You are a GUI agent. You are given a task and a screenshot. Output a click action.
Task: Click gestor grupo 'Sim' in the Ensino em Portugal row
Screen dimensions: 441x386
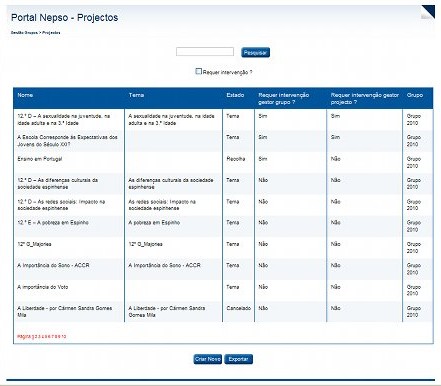pyautogui.click(x=263, y=159)
